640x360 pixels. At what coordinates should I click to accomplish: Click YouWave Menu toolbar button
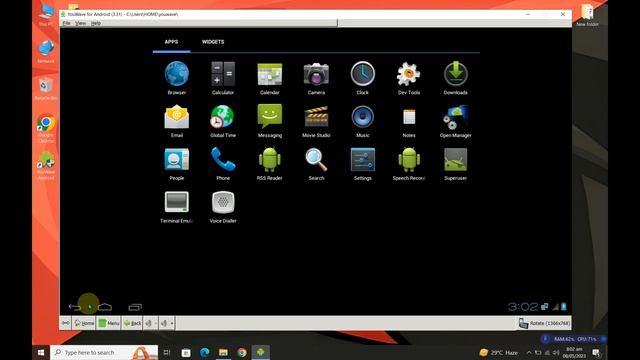click(109, 323)
